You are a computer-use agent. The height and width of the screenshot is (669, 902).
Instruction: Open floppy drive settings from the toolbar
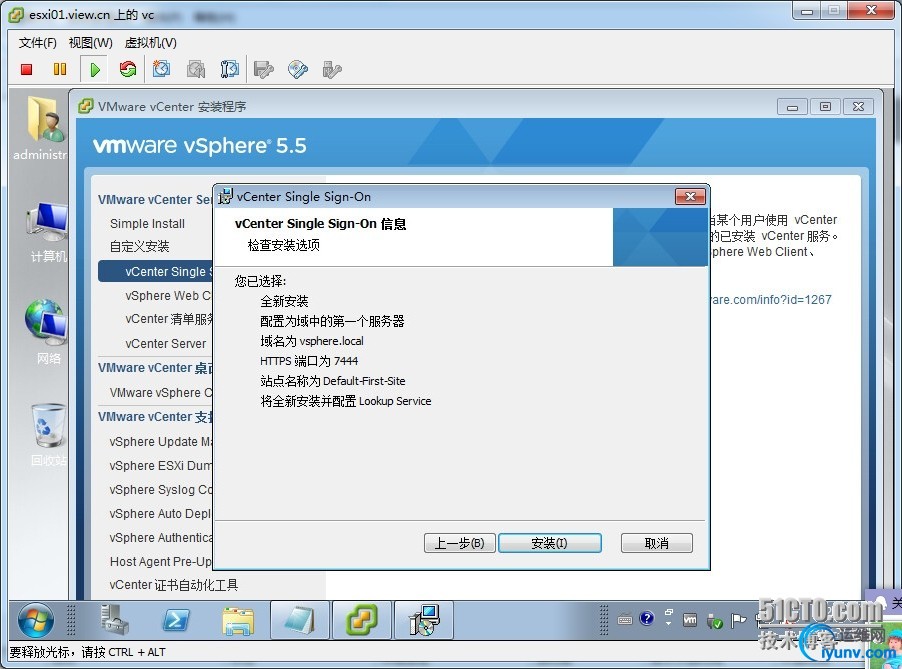pos(263,69)
